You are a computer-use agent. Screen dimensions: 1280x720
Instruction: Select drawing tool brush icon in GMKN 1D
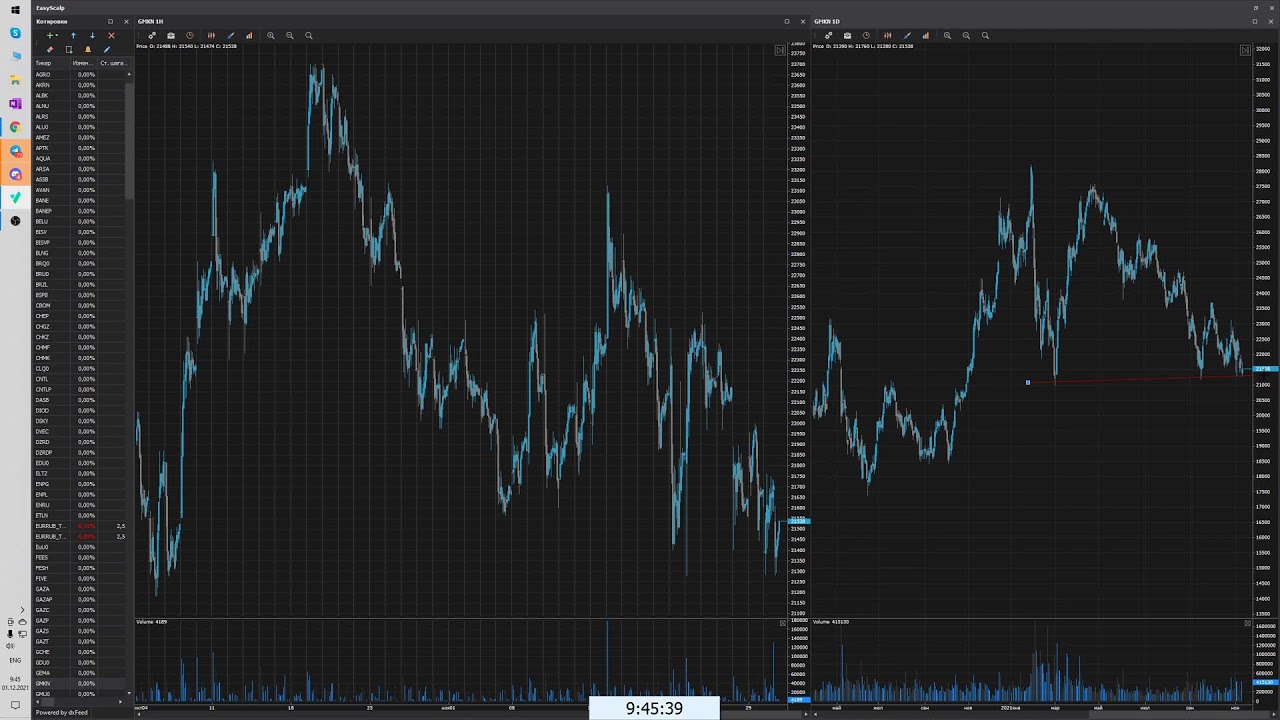click(906, 36)
